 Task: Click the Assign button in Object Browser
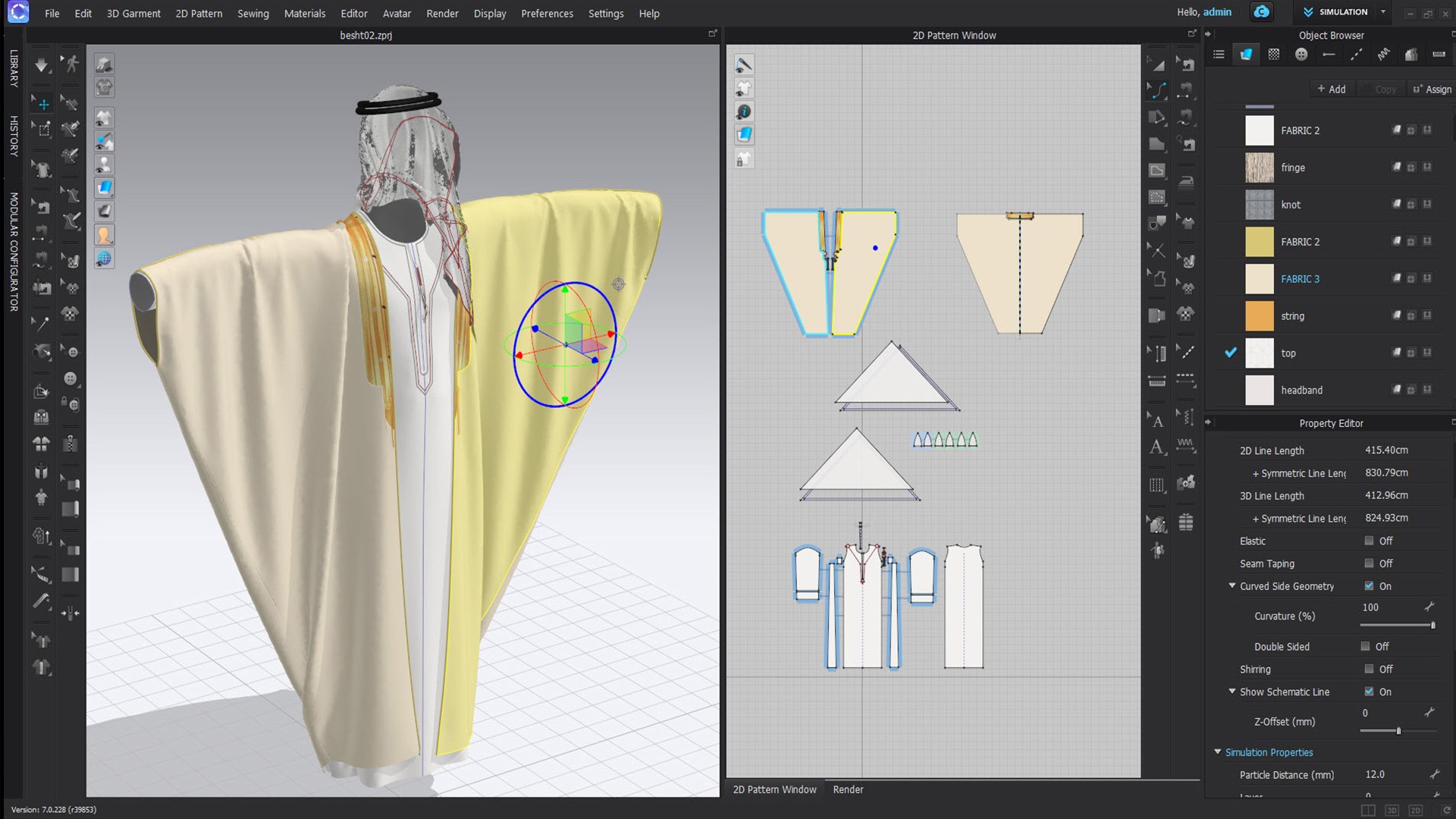click(x=1432, y=89)
